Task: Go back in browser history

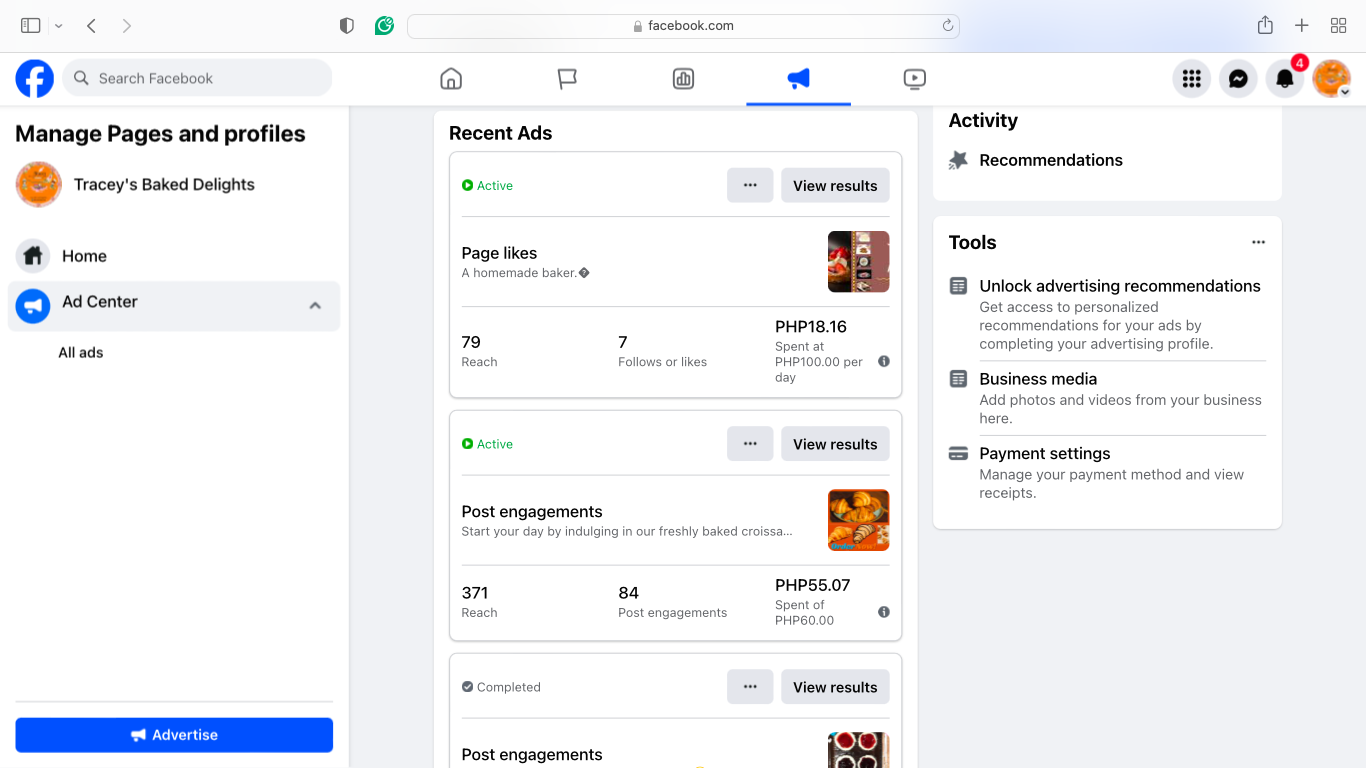Action: pos(91,26)
